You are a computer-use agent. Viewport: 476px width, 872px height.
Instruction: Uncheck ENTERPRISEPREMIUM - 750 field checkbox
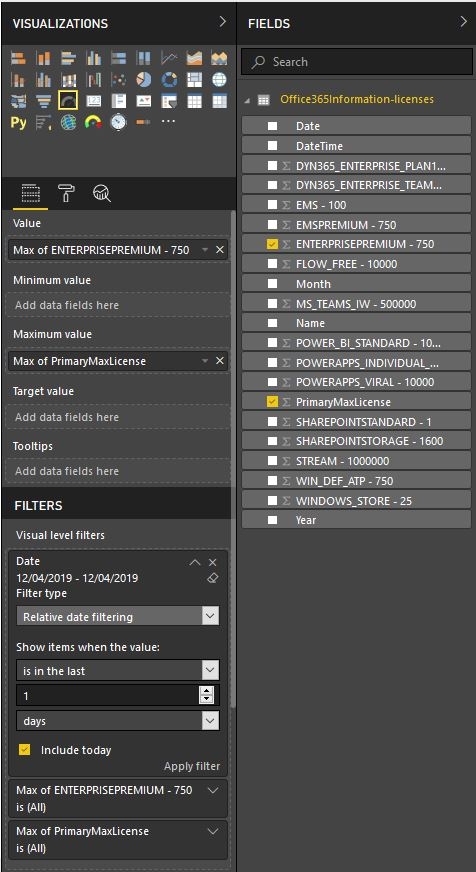[272, 244]
